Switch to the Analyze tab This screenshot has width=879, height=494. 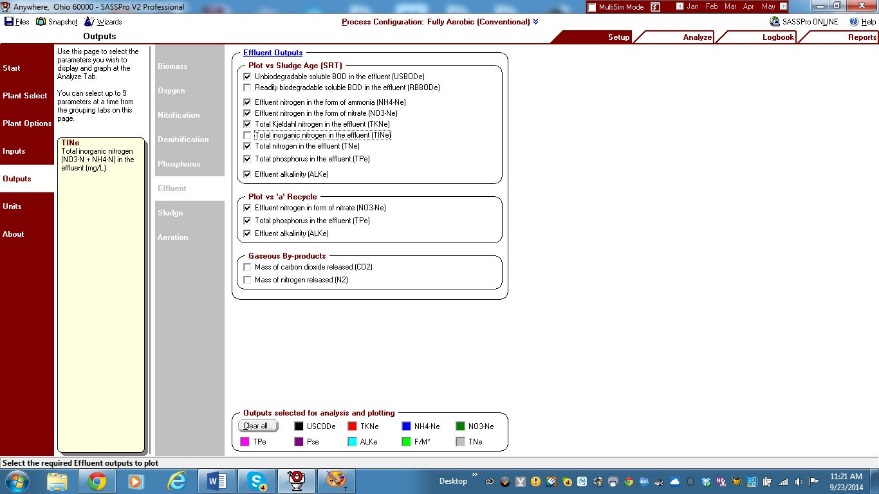697,37
